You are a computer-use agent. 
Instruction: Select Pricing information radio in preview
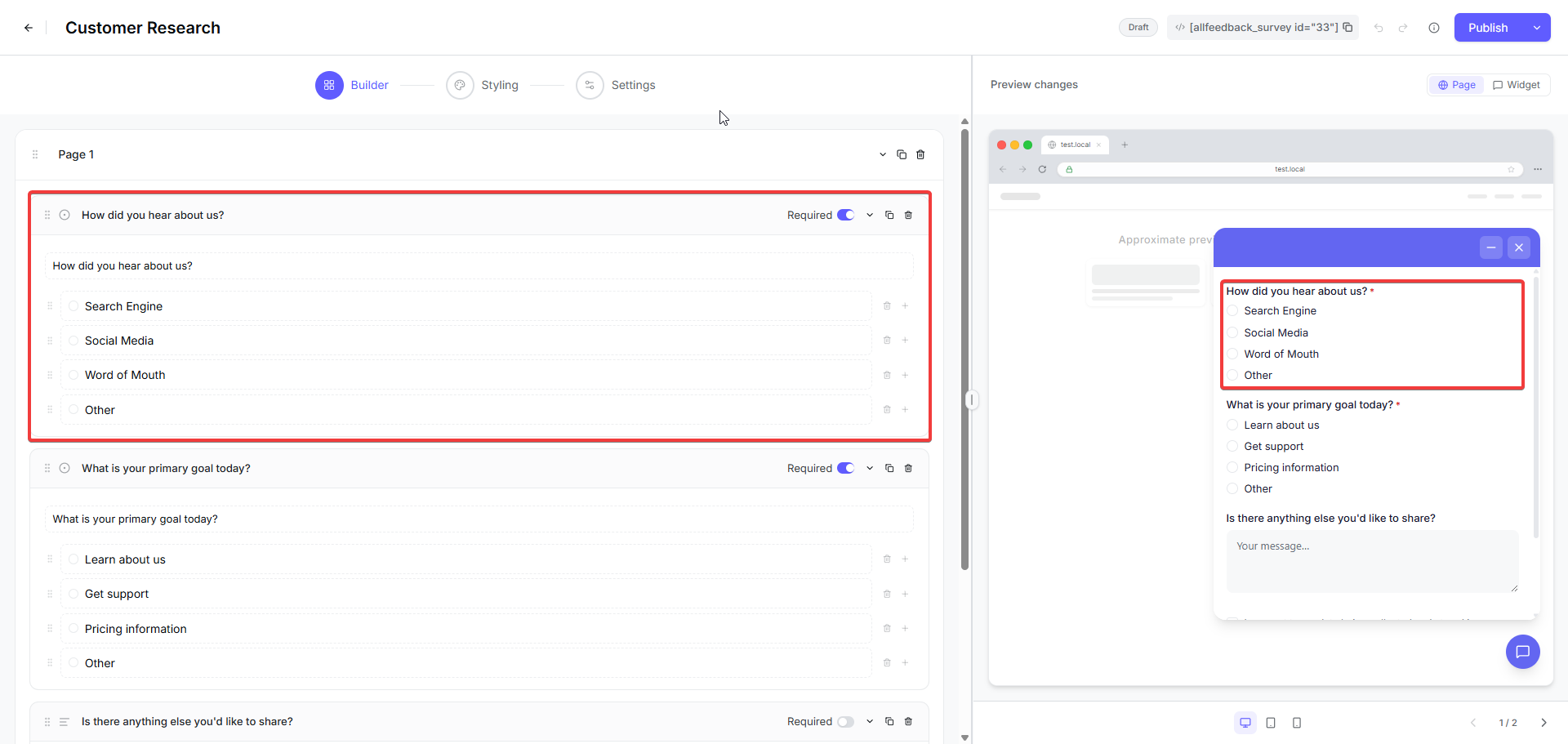click(1232, 468)
